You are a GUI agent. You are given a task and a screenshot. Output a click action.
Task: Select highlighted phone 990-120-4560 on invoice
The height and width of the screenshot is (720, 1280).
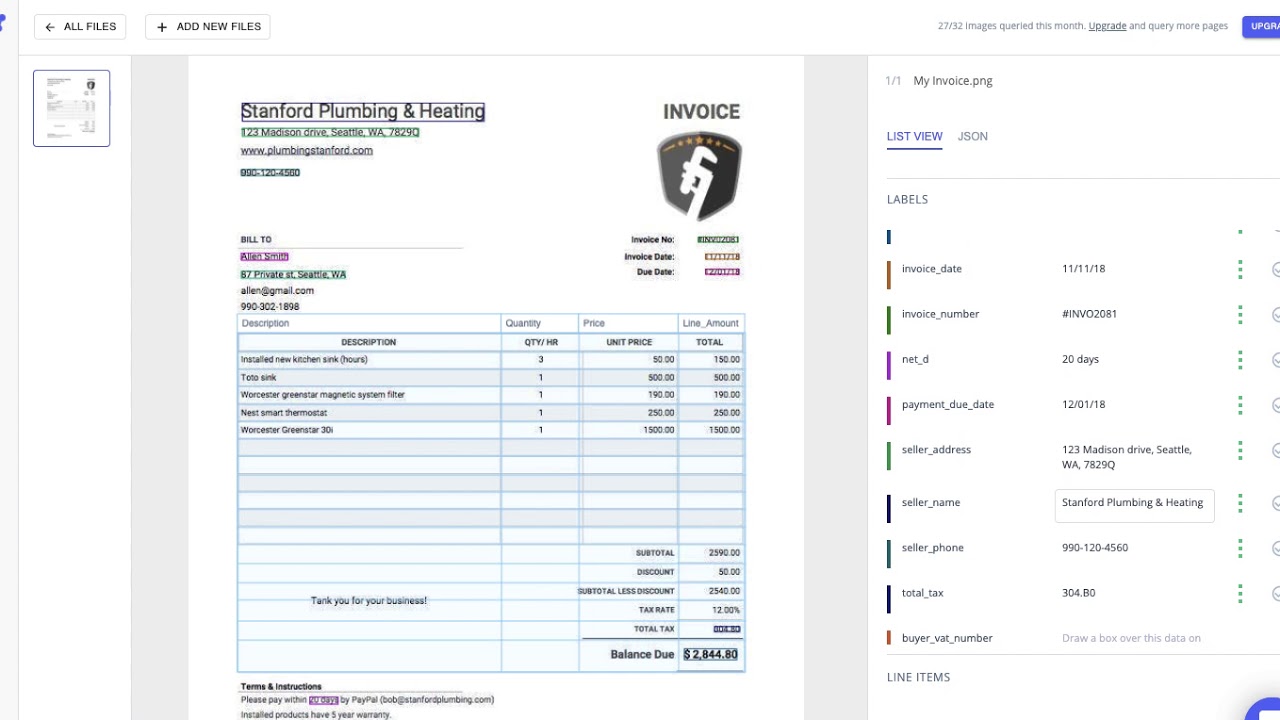coord(270,173)
